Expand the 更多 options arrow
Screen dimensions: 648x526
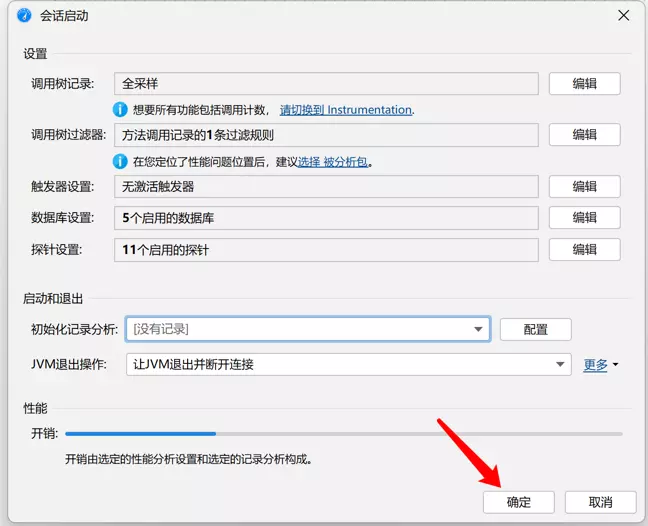pyautogui.click(x=614, y=365)
